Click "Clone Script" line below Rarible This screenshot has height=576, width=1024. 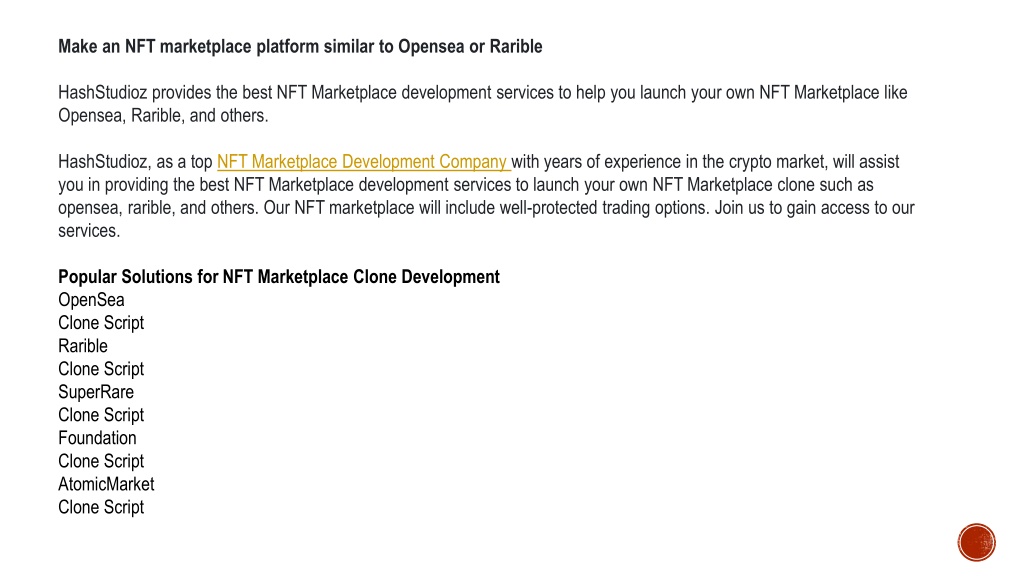click(x=101, y=369)
